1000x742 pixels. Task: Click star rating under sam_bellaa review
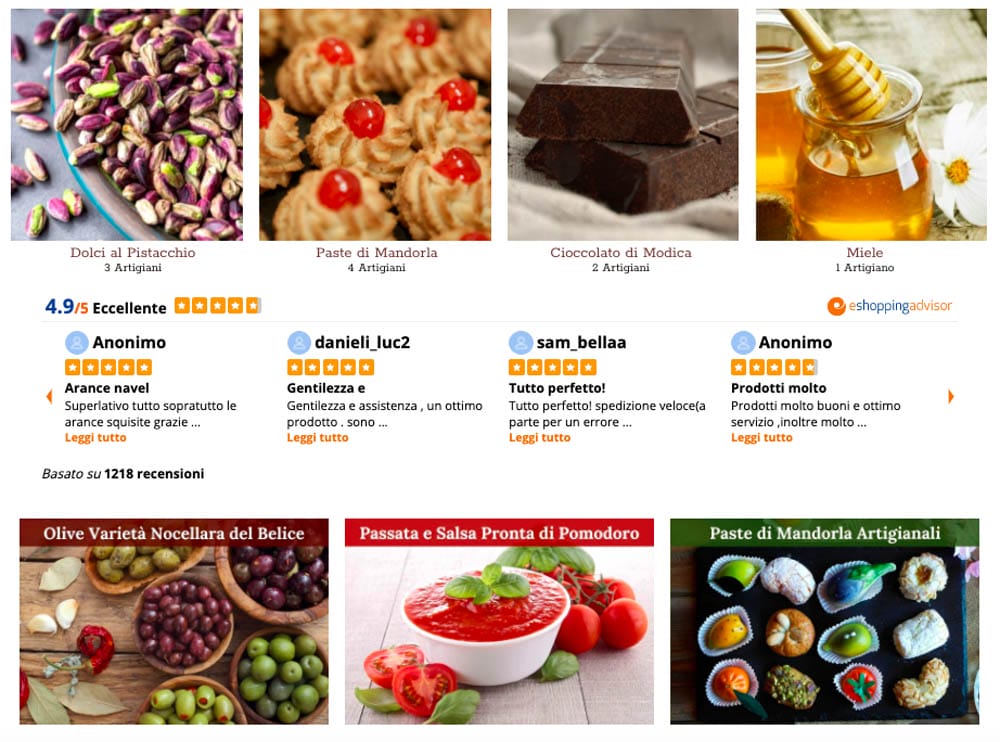552,367
